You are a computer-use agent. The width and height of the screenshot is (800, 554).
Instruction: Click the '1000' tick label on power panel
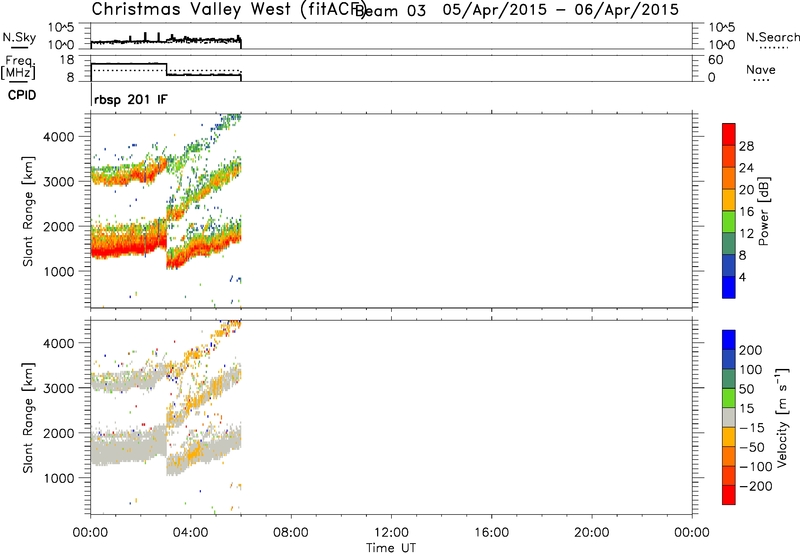click(59, 271)
